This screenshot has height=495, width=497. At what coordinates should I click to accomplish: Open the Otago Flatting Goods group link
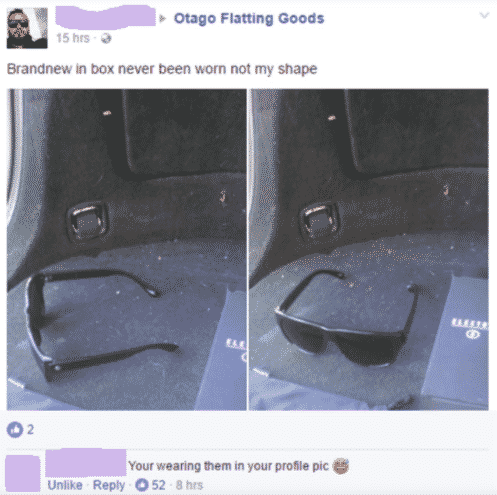click(x=249, y=18)
